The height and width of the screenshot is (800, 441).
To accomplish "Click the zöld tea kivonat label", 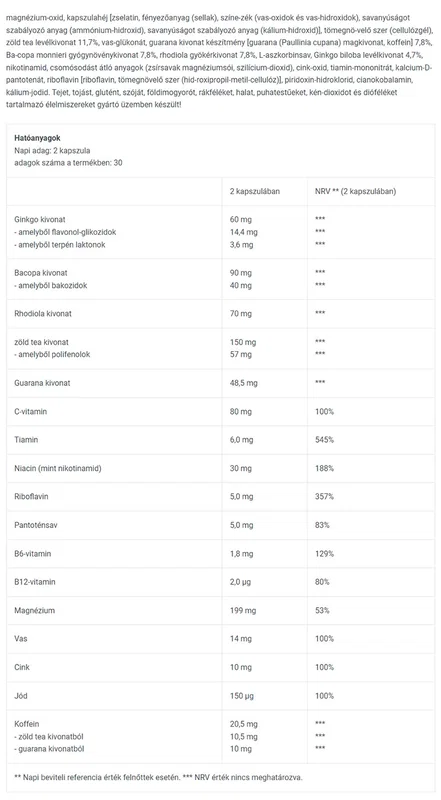I will click(x=41, y=342).
